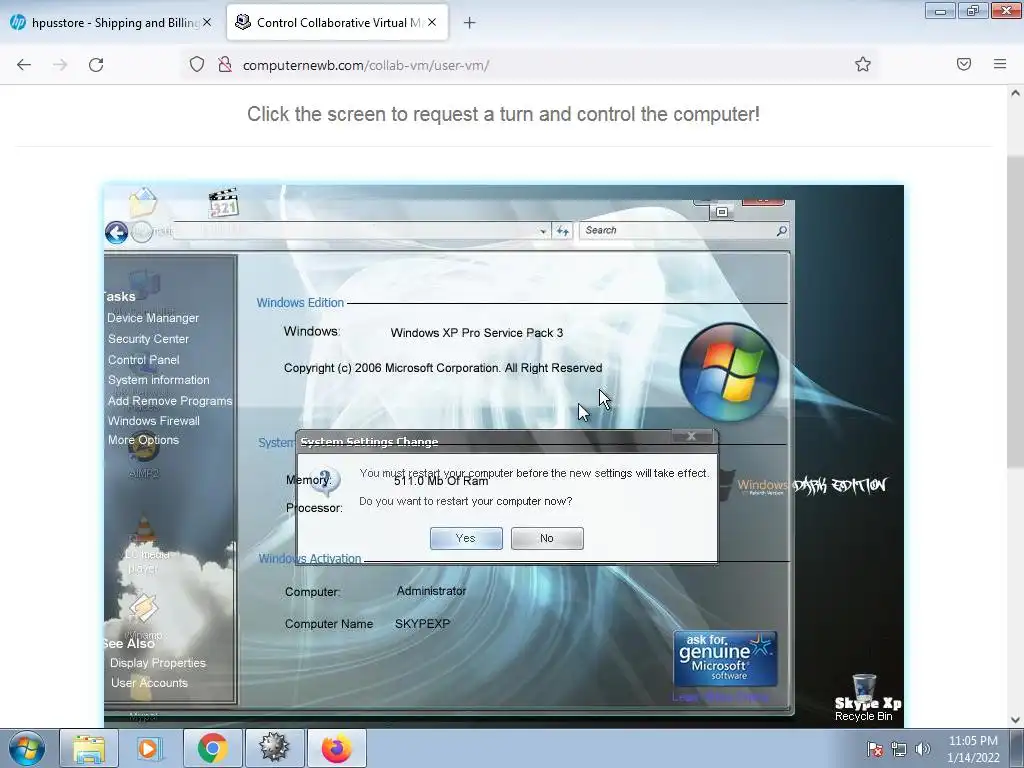Open a new browser tab
This screenshot has height=768, width=1024.
[470, 23]
